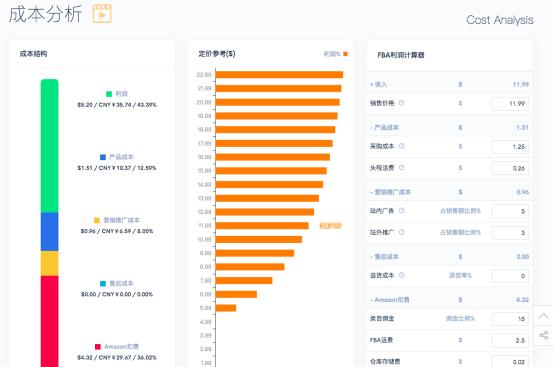
Task: Click the blue product cost bar segment
Action: [49, 232]
